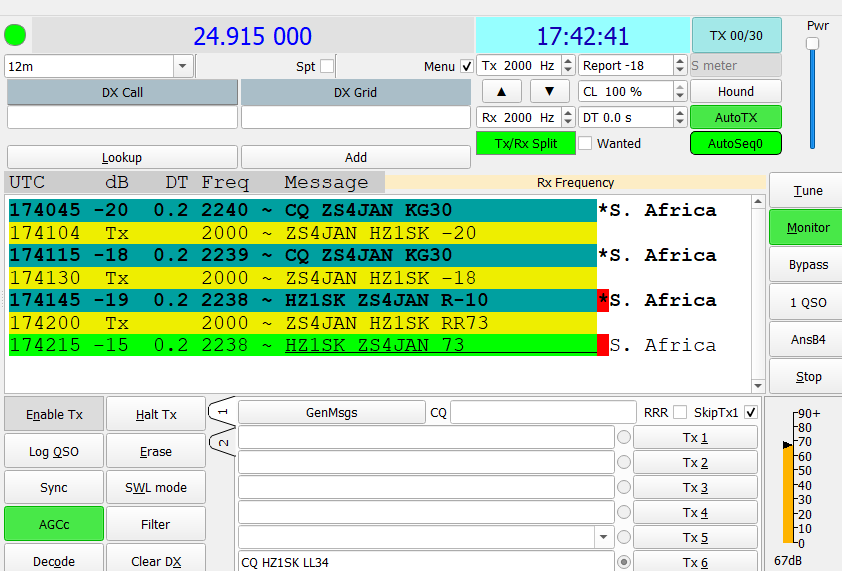842x571 pixels.
Task: Click the Erase button
Action: click(x=156, y=451)
